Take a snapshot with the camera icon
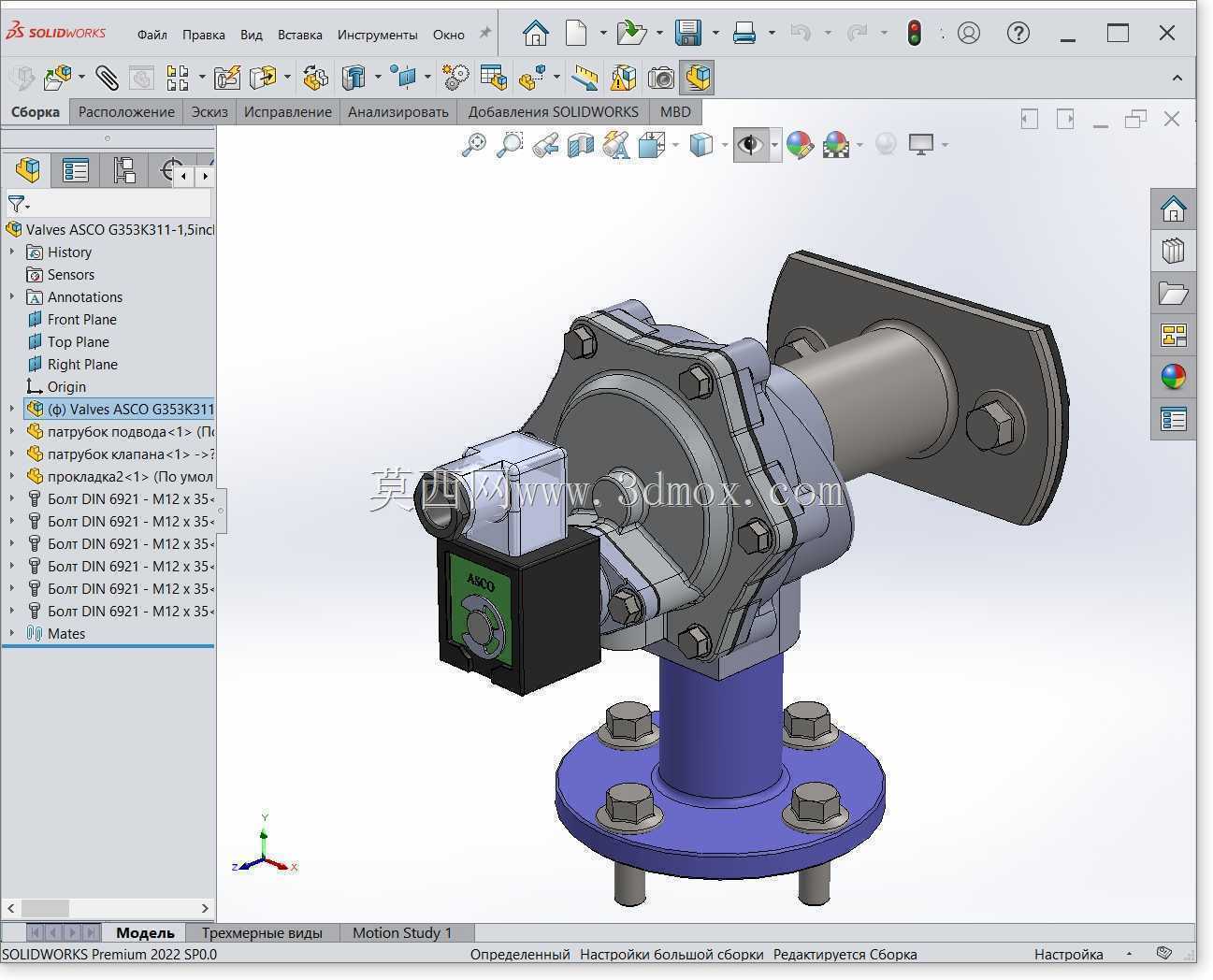Image resolution: width=1213 pixels, height=980 pixels. coord(661,78)
